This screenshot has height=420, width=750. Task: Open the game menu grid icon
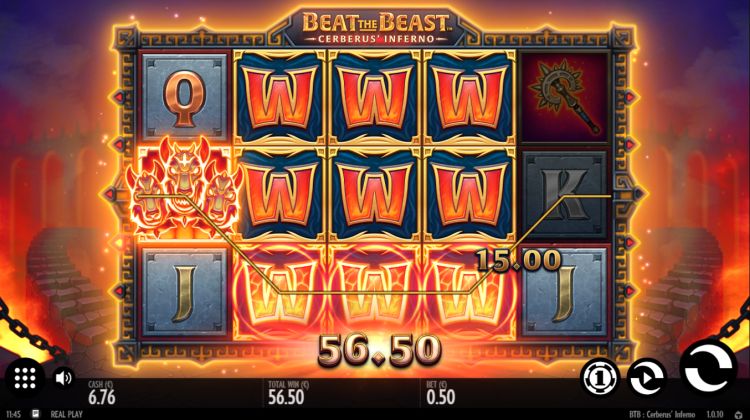pyautogui.click(x=24, y=378)
